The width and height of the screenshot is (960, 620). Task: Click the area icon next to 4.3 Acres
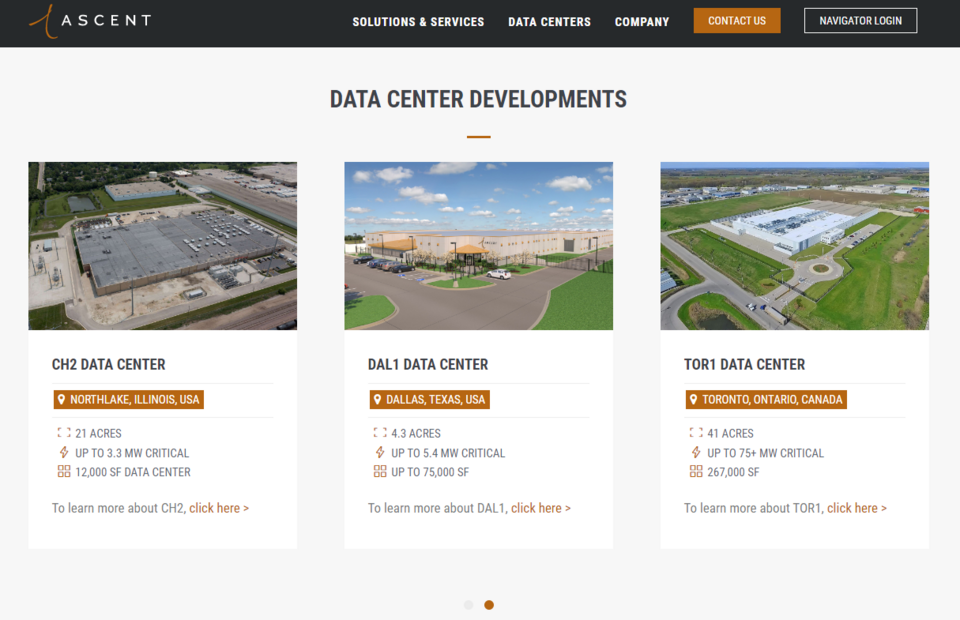pyautogui.click(x=380, y=433)
